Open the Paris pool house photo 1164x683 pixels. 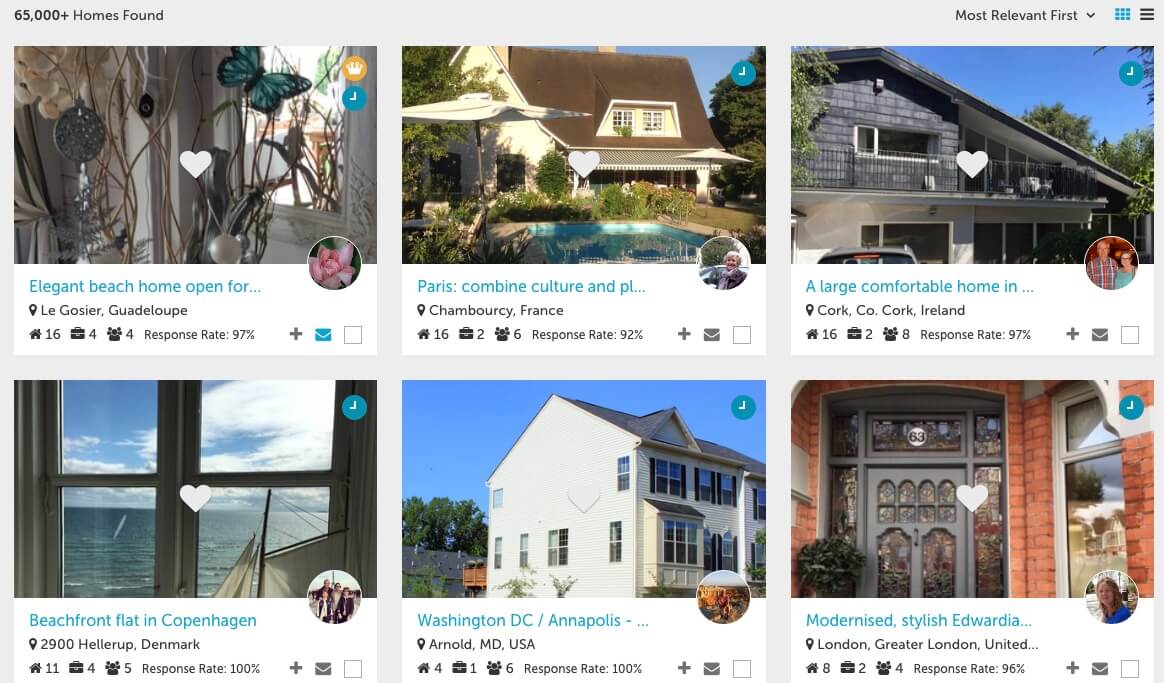tap(583, 155)
